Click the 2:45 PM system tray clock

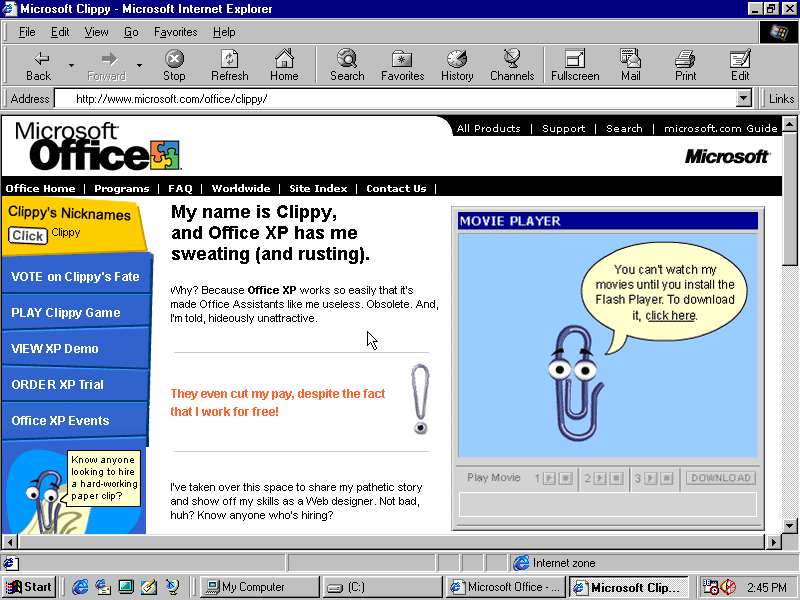766,588
